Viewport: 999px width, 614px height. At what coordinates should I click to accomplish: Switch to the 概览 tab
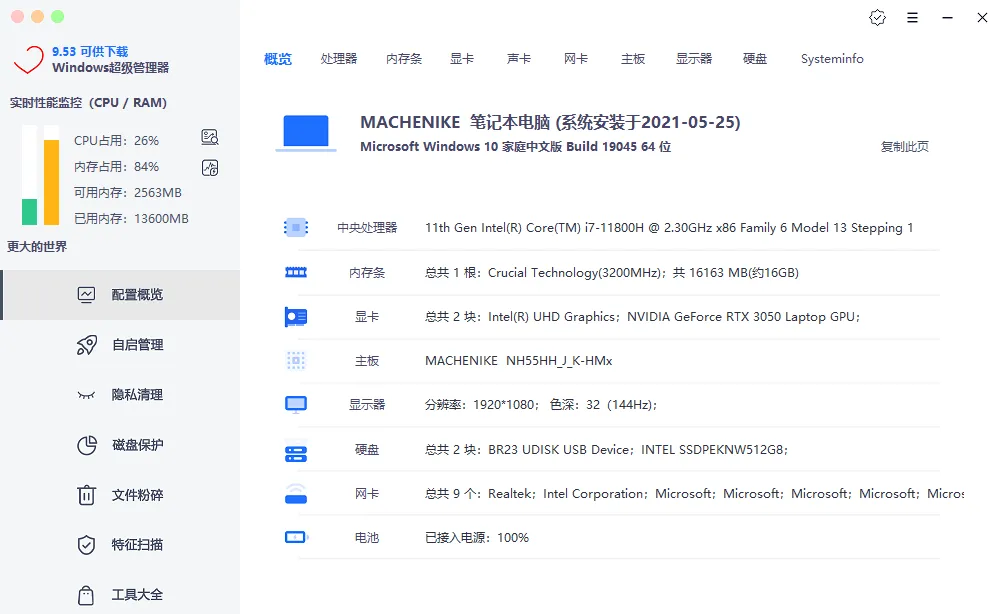(x=278, y=59)
